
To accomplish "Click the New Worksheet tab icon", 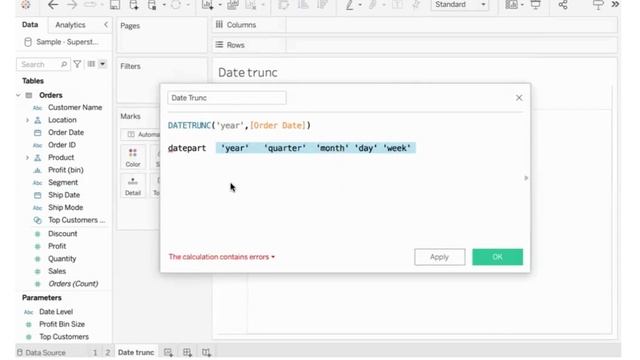I will click(x=168, y=352).
